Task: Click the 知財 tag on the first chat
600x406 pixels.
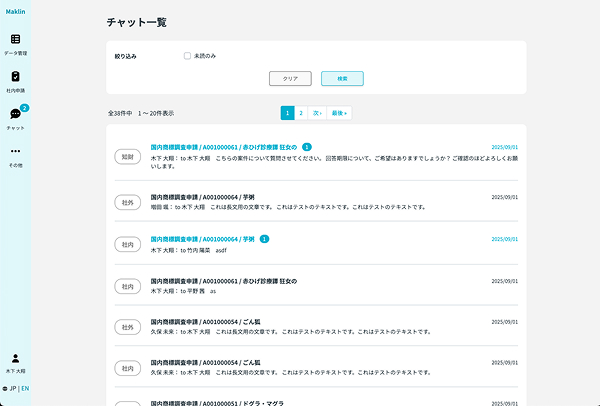Action: [x=127, y=158]
